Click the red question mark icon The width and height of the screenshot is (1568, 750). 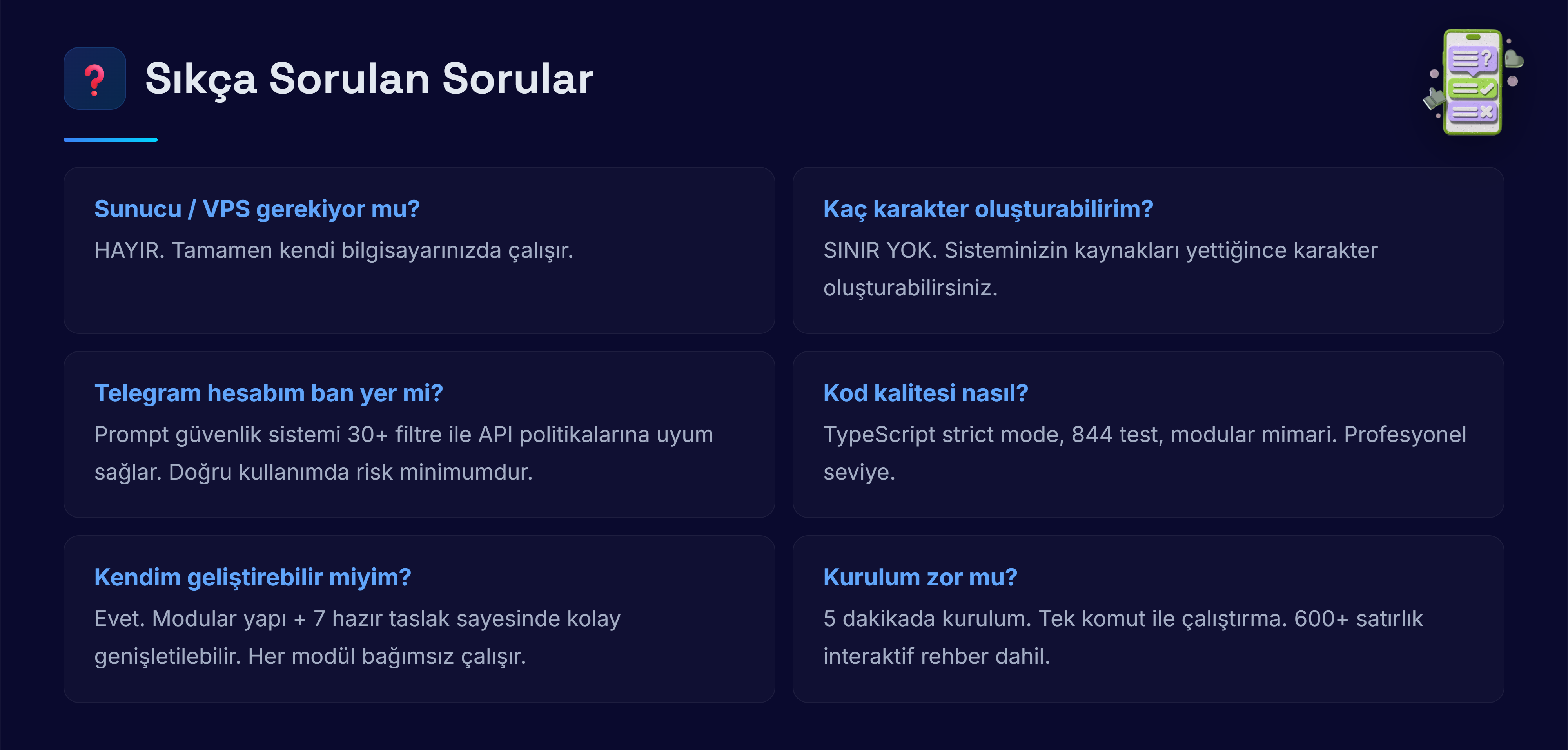pos(94,79)
